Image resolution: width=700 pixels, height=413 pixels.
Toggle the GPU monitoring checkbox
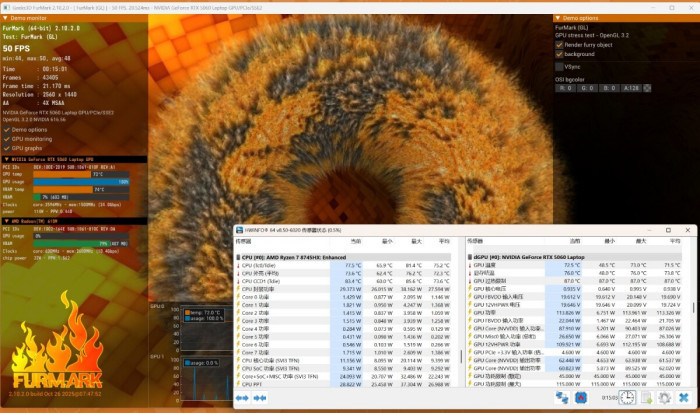[7, 139]
